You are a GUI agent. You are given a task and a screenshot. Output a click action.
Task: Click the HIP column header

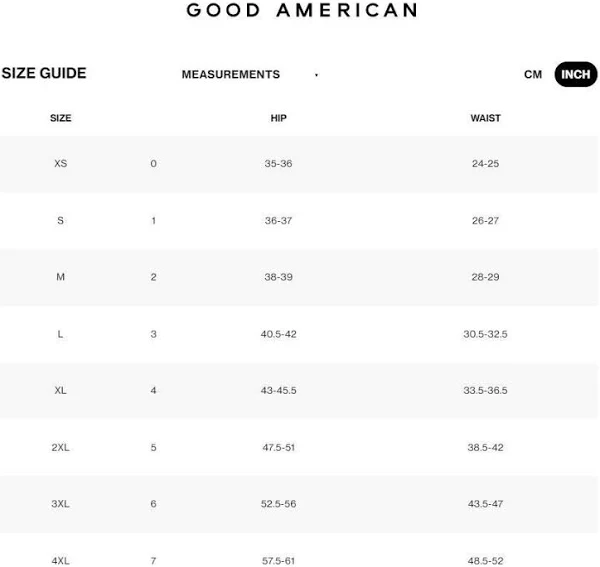pyautogui.click(x=278, y=118)
